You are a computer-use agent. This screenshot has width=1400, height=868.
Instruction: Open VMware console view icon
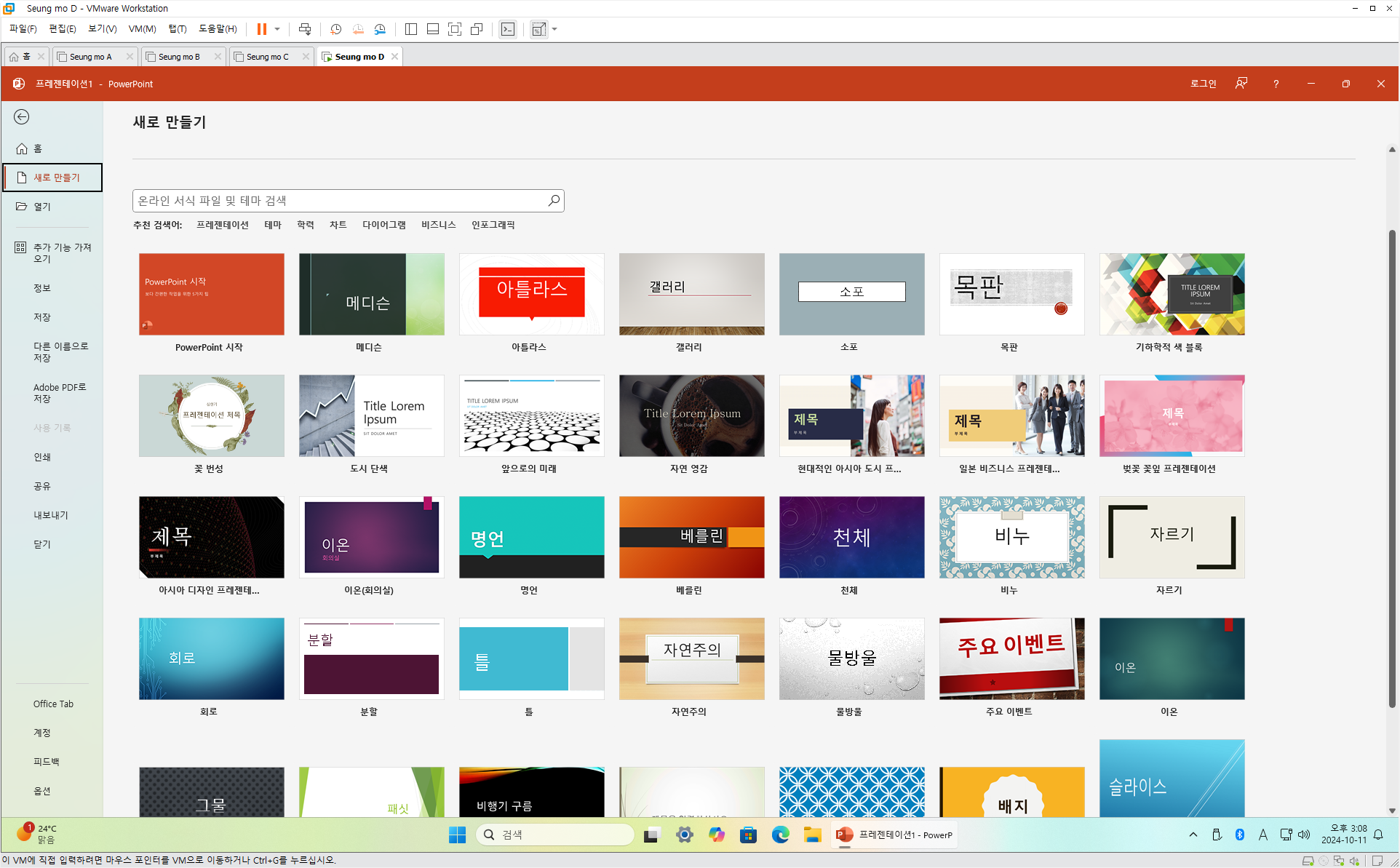point(508,29)
